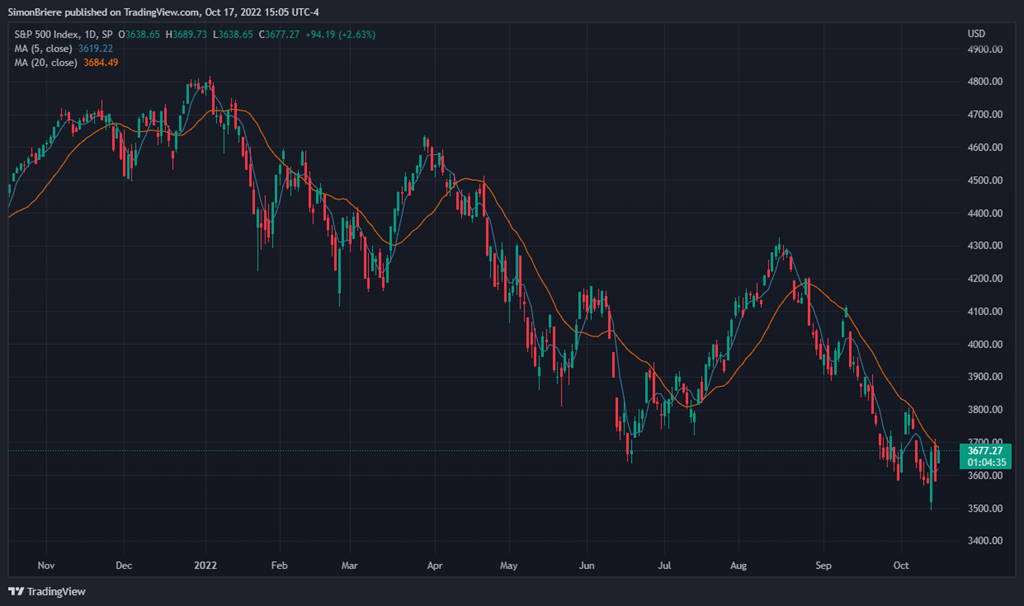Click the orange MA 20 value 3684.49
1024x606 pixels.
click(x=102, y=61)
